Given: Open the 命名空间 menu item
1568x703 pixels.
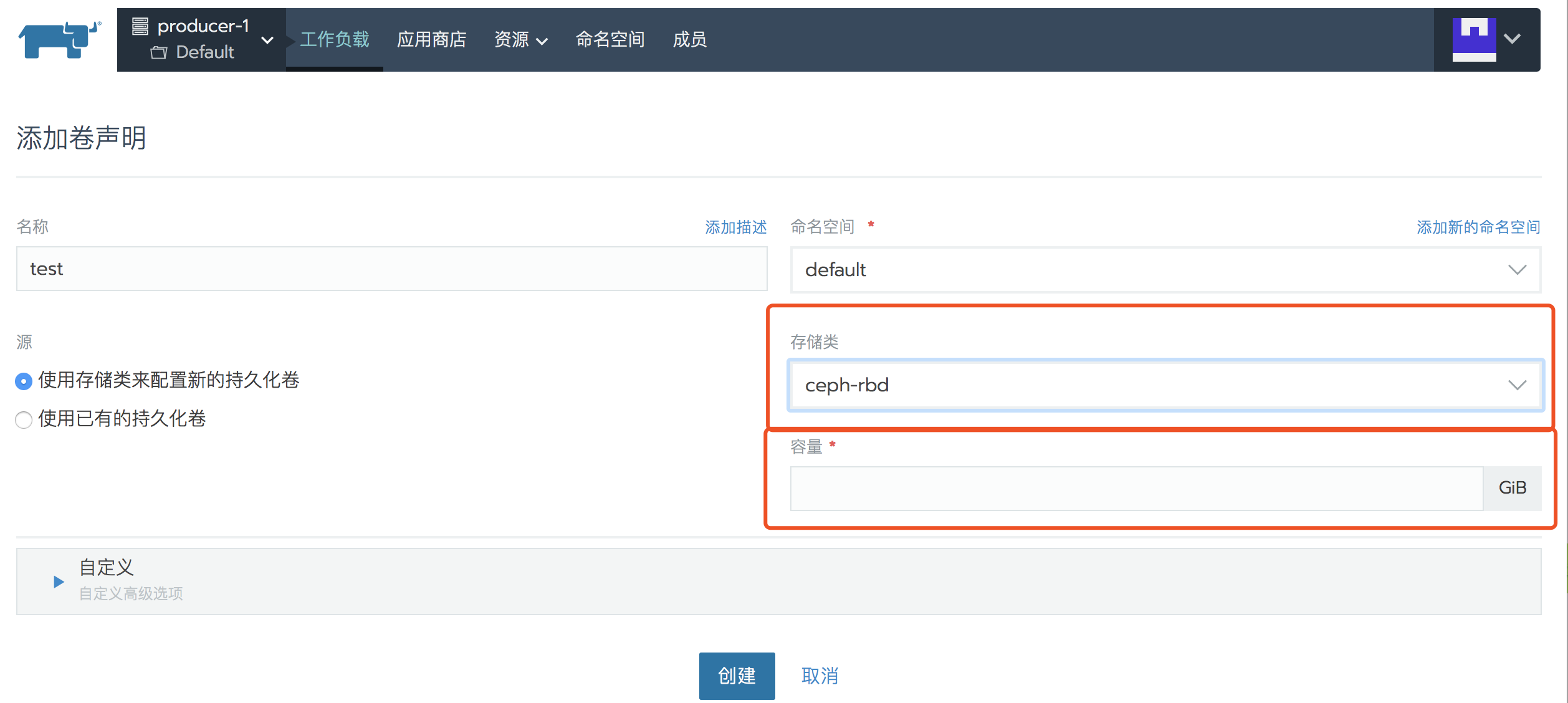Looking at the screenshot, I should [610, 39].
